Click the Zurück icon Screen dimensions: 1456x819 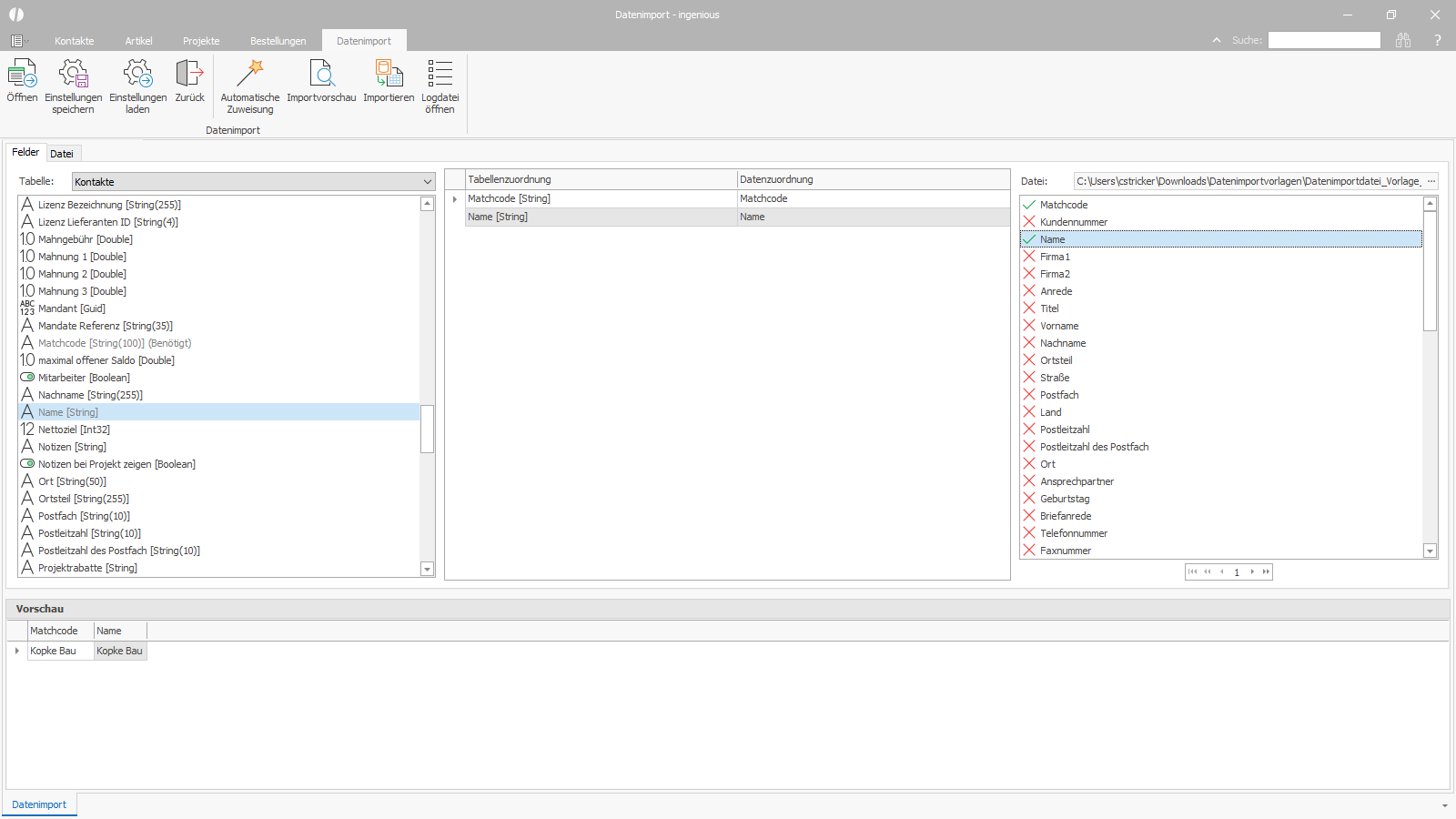[189, 75]
